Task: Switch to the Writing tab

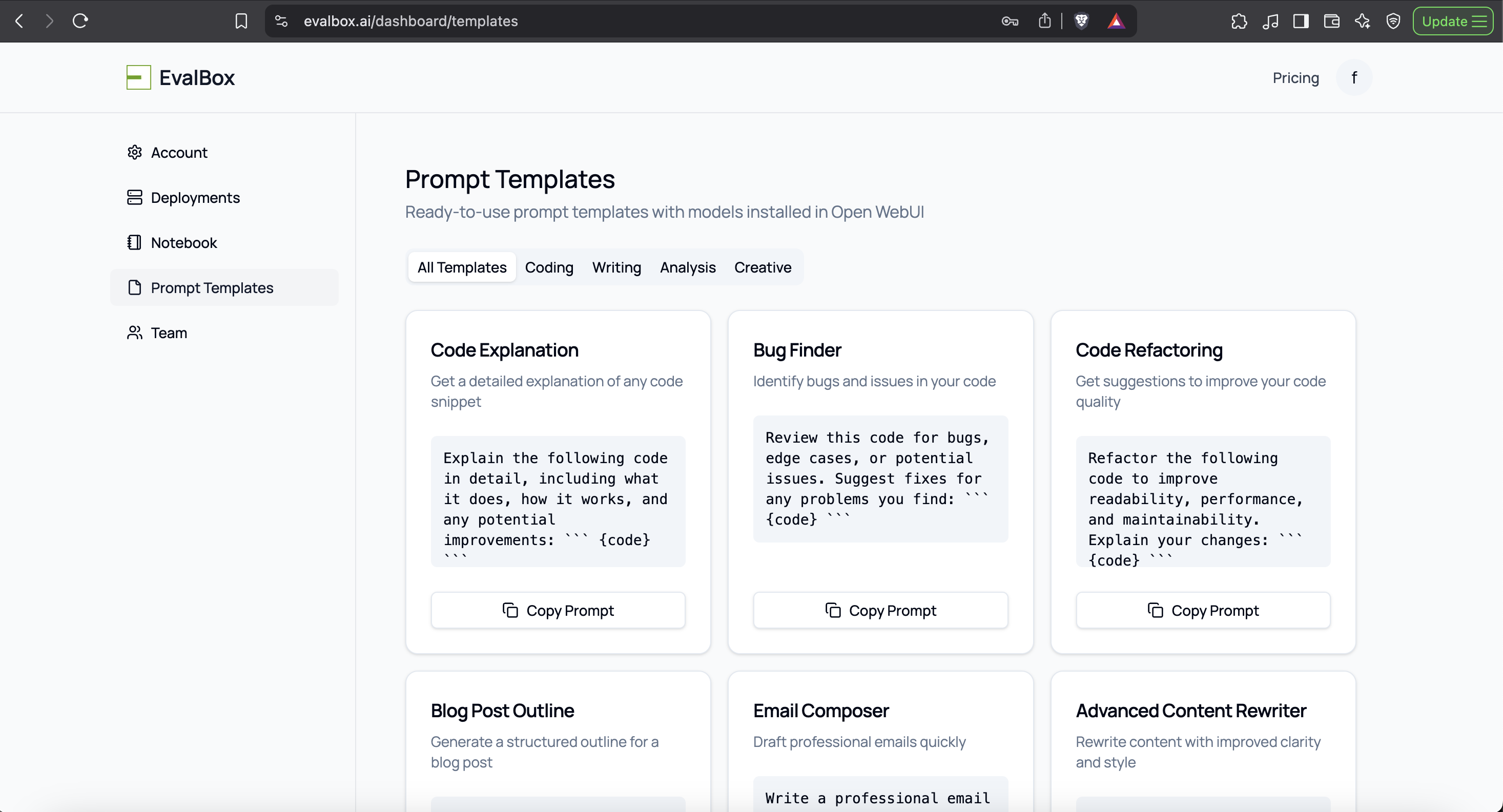Action: coord(616,267)
